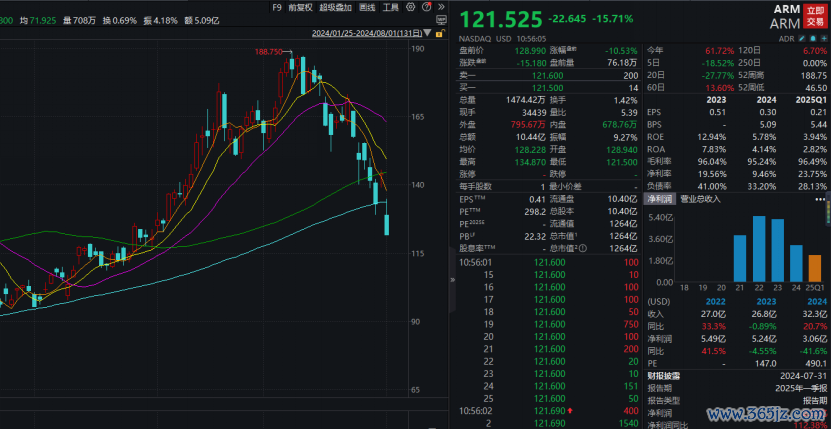831x429 pixels.
Task: Click the change percentage -15.71%
Action: point(614,19)
